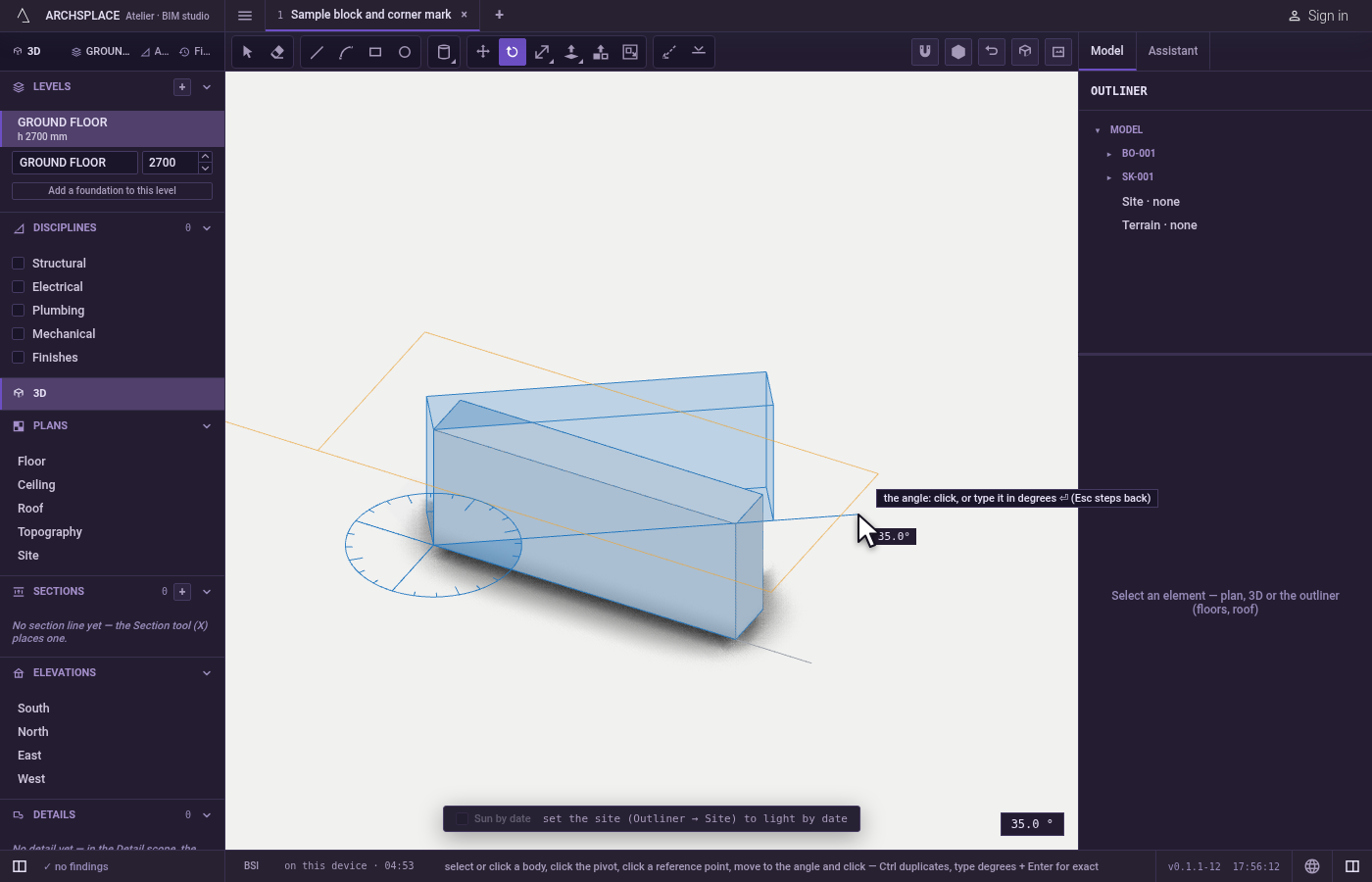The width and height of the screenshot is (1372, 882).
Task: Click Sign in
Action: tap(1318, 16)
